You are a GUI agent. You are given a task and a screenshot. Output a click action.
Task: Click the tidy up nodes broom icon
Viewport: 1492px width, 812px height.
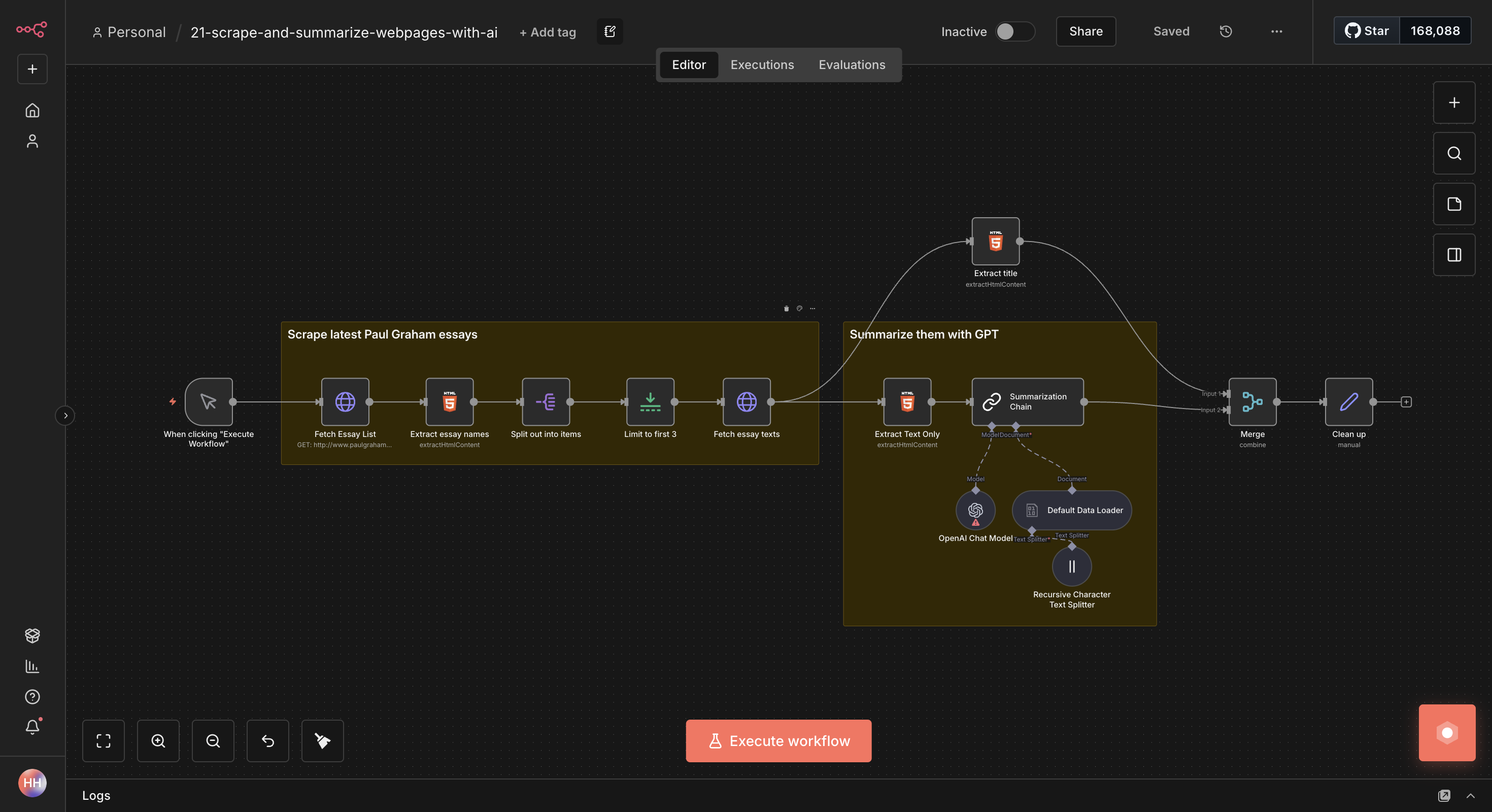tap(322, 740)
